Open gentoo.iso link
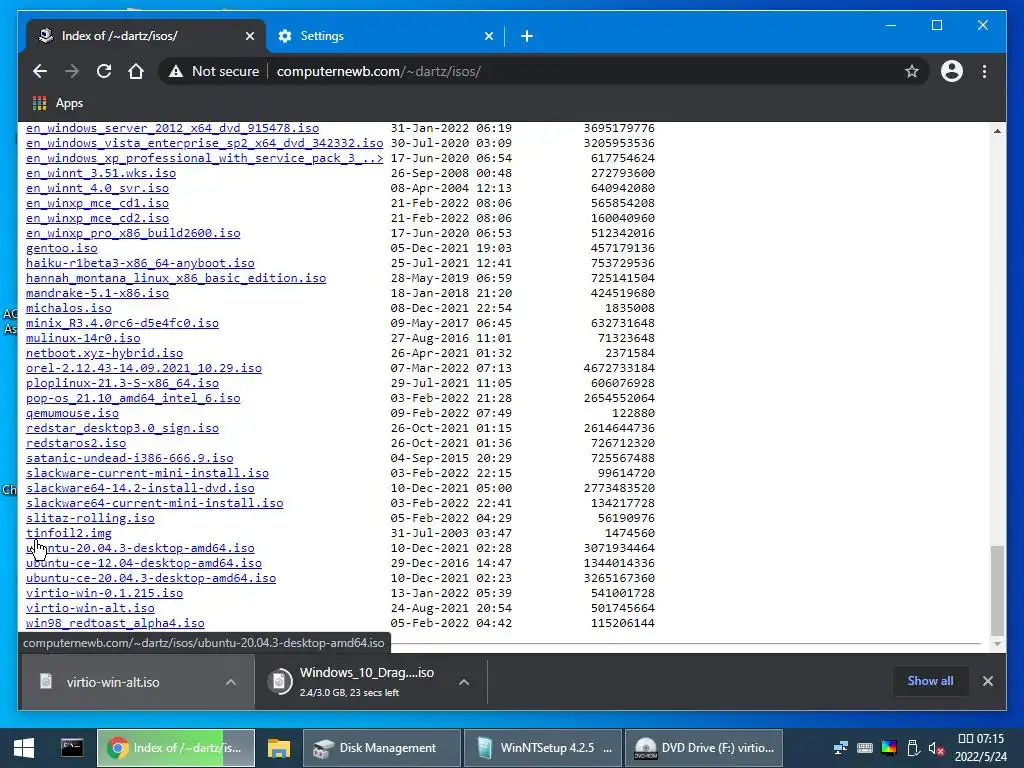Viewport: 1024px width, 768px height. click(x=61, y=248)
